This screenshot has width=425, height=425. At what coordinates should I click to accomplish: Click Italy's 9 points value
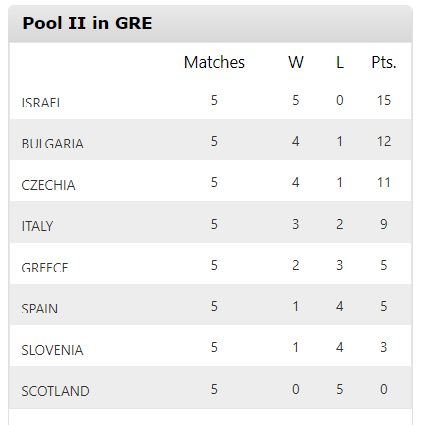coord(384,224)
